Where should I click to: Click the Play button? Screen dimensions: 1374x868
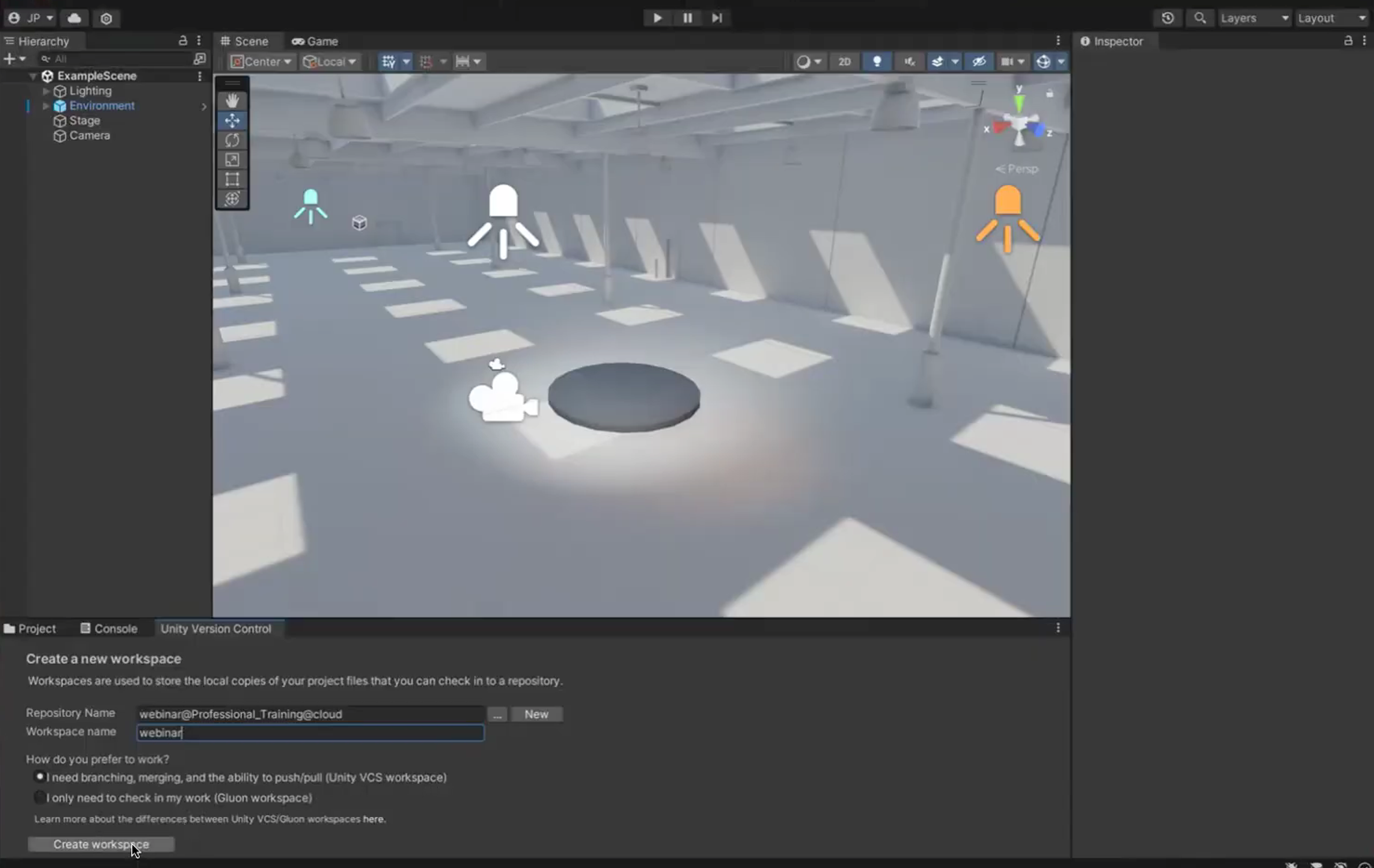point(657,18)
